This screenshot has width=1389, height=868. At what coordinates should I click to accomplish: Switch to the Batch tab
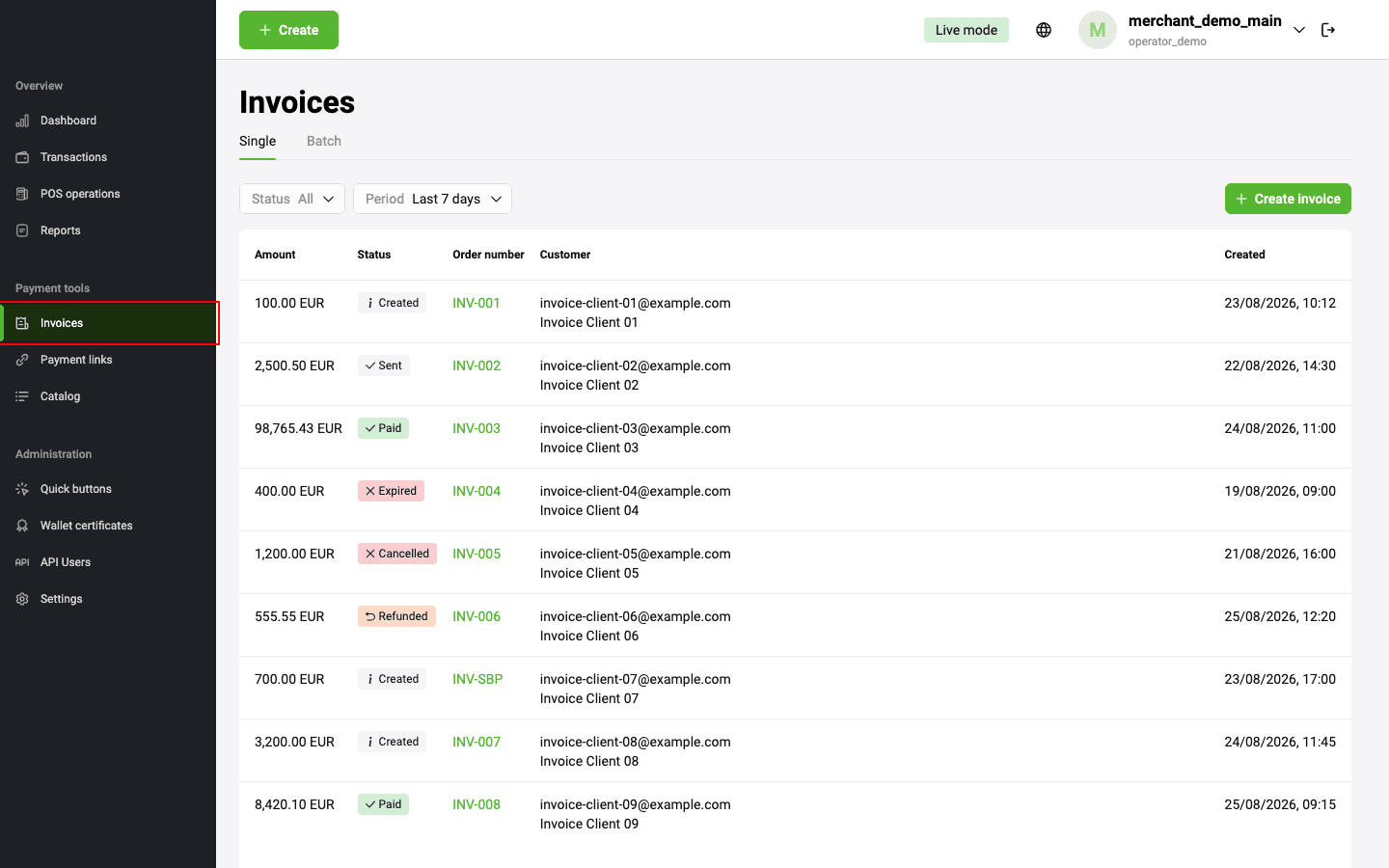tap(324, 141)
